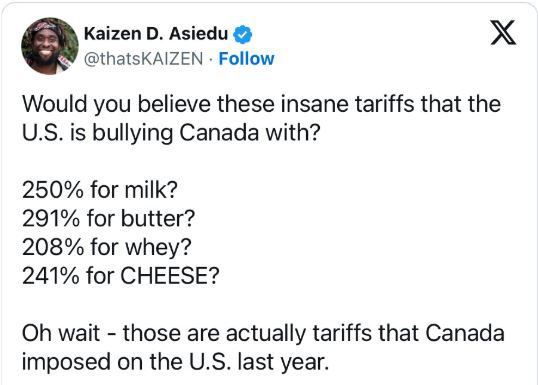The width and height of the screenshot is (538, 385).
Task: Click the '241%' tariff figure
Action: (50, 276)
